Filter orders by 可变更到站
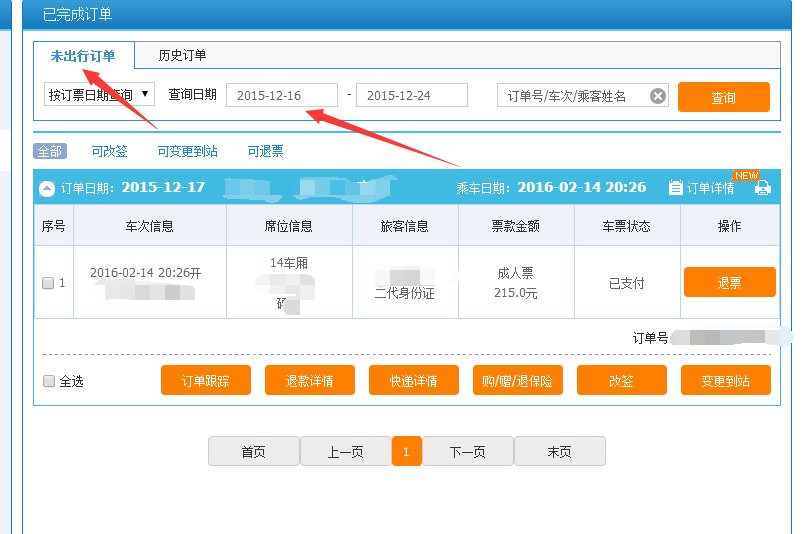Viewport: 808px width, 534px height. click(188, 151)
